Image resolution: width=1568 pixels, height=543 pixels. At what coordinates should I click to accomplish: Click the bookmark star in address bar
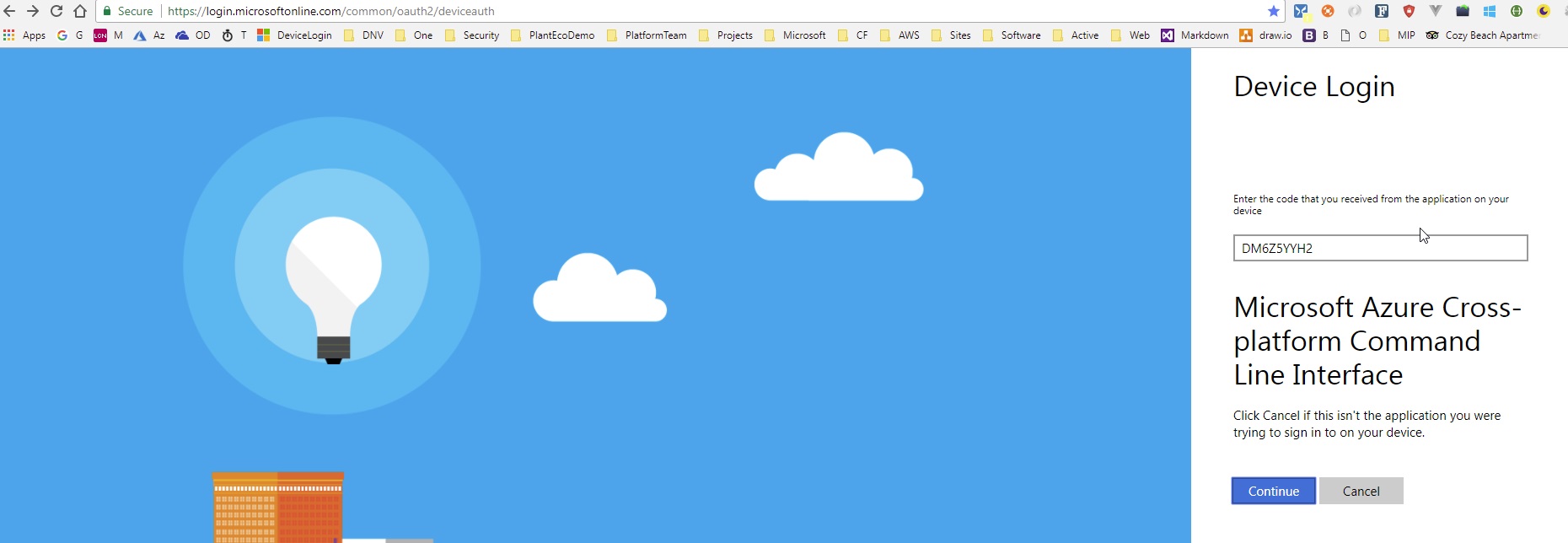(x=1273, y=11)
